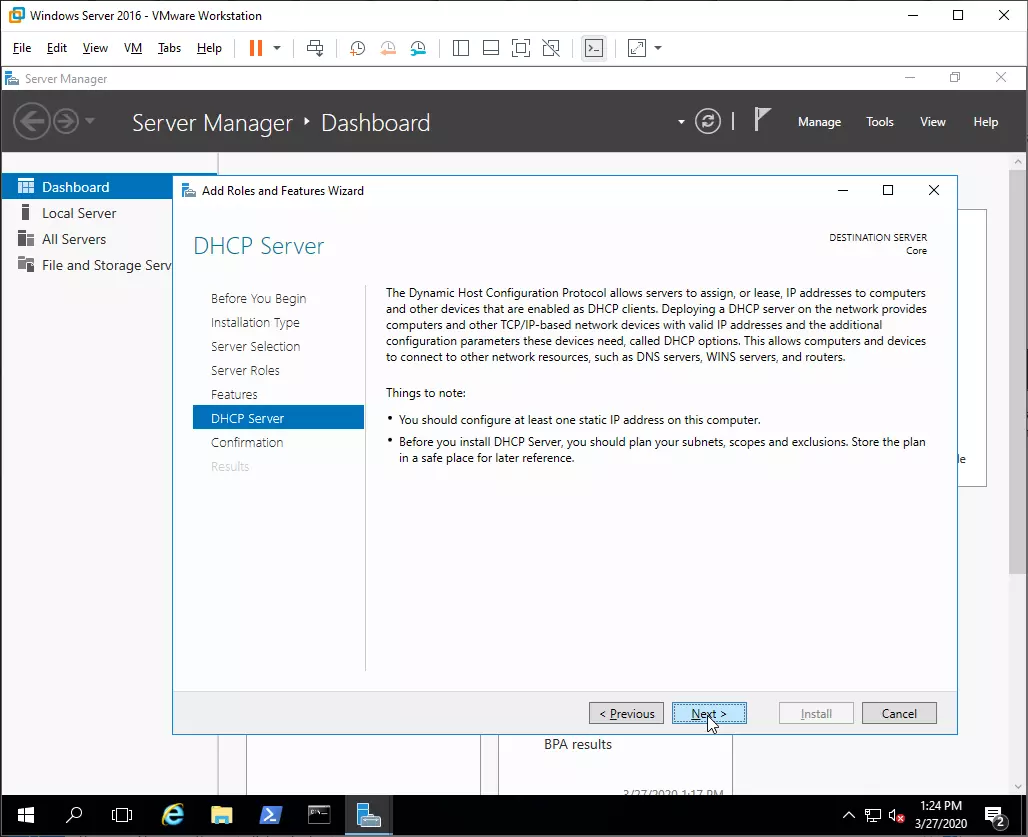Open the network status tray icon
Viewport: 1028px width, 837px height.
[873, 815]
